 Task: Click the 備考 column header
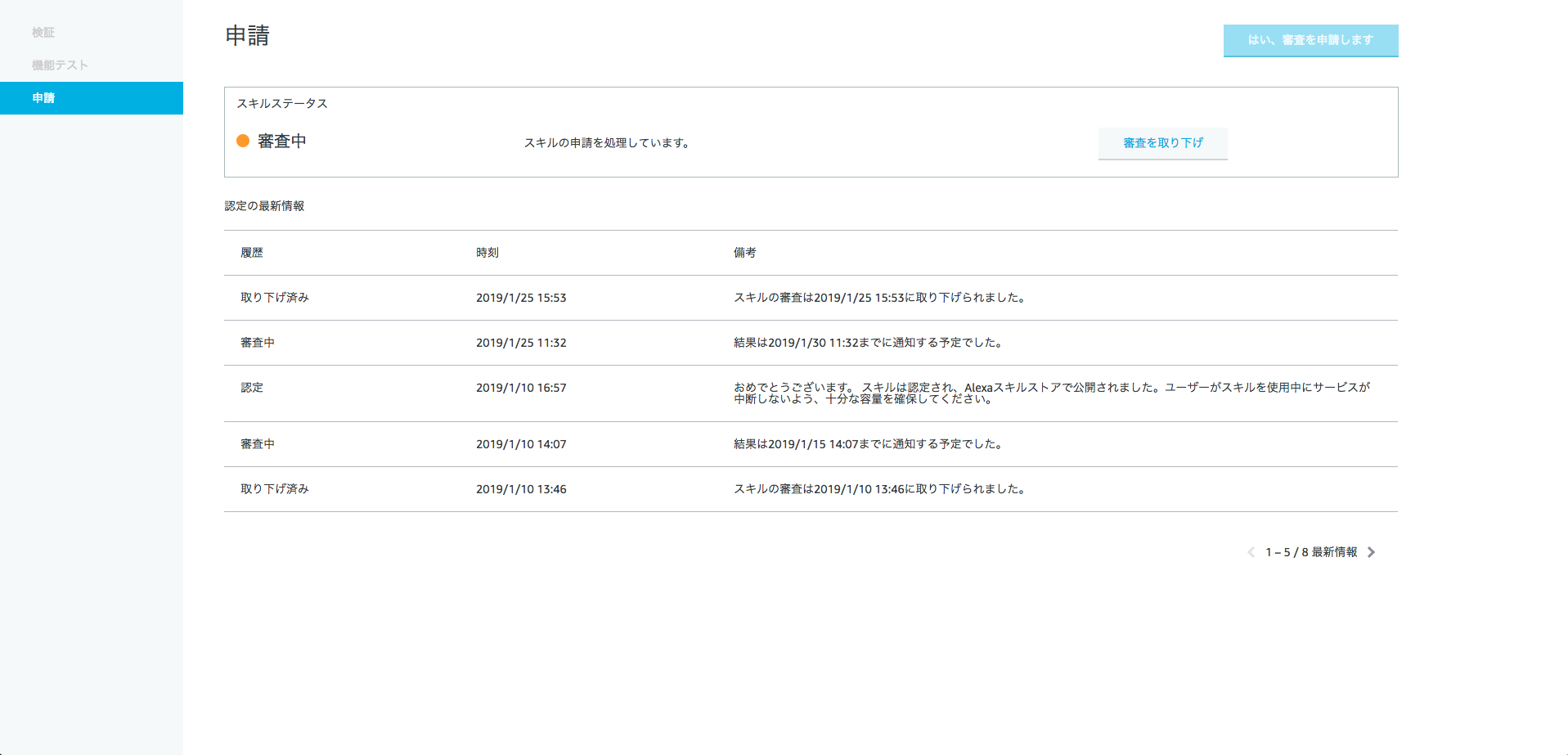[744, 253]
